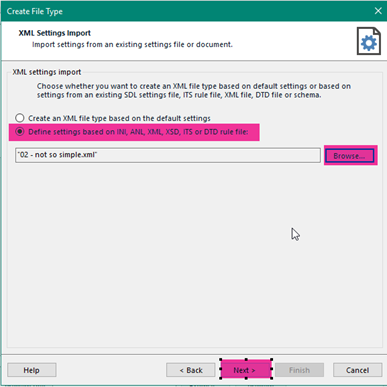Image resolution: width=387 pixels, height=387 pixels.
Task: Click the 'Create File Type' title text
Action: pyautogui.click(x=35, y=11)
